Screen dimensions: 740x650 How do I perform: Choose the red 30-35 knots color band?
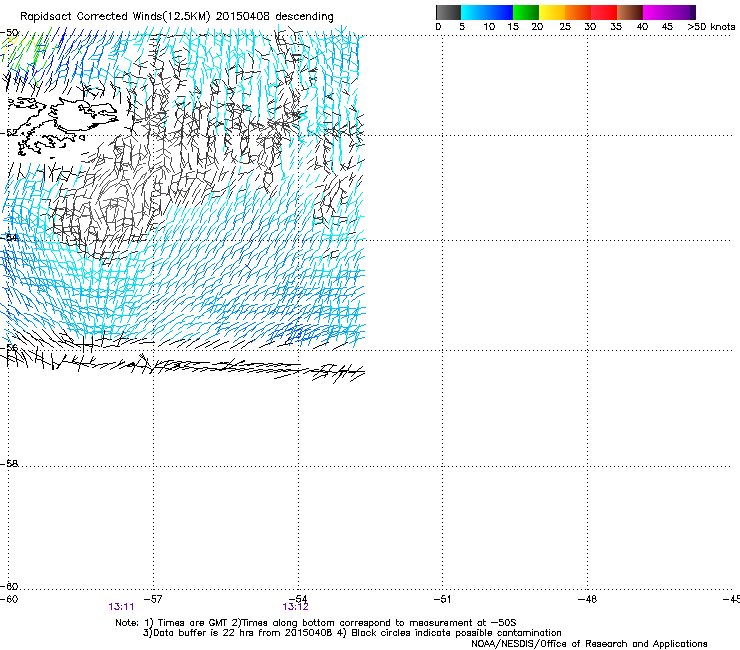click(604, 12)
